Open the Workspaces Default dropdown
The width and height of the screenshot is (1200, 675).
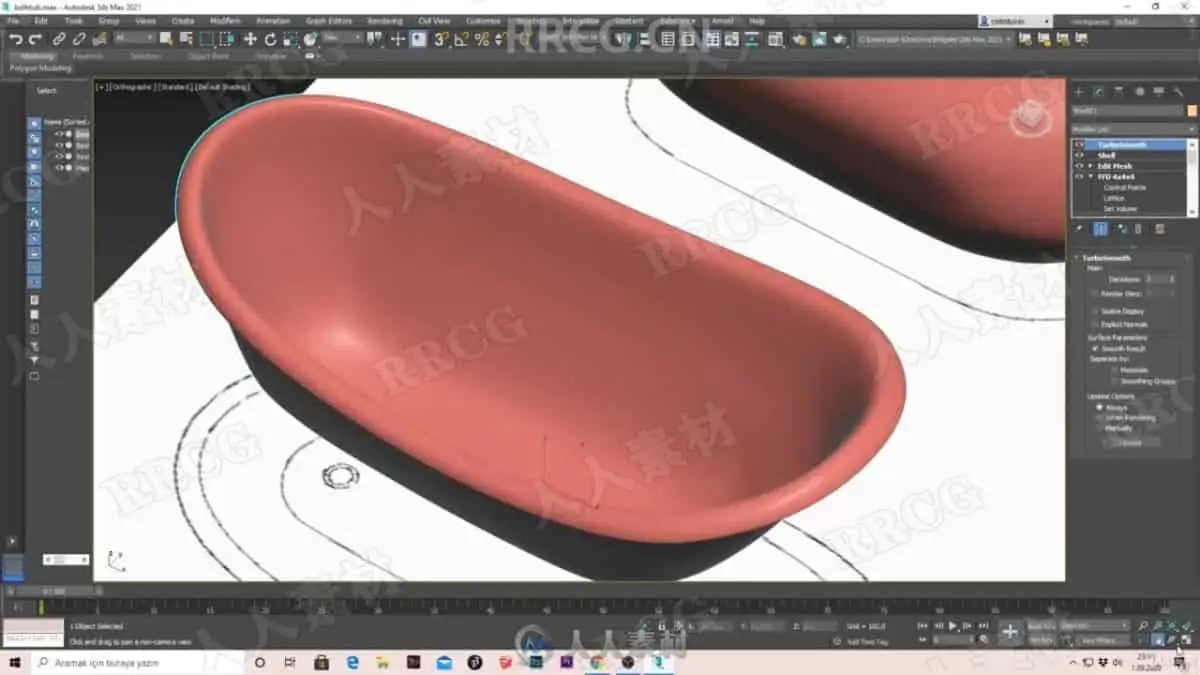1155,21
